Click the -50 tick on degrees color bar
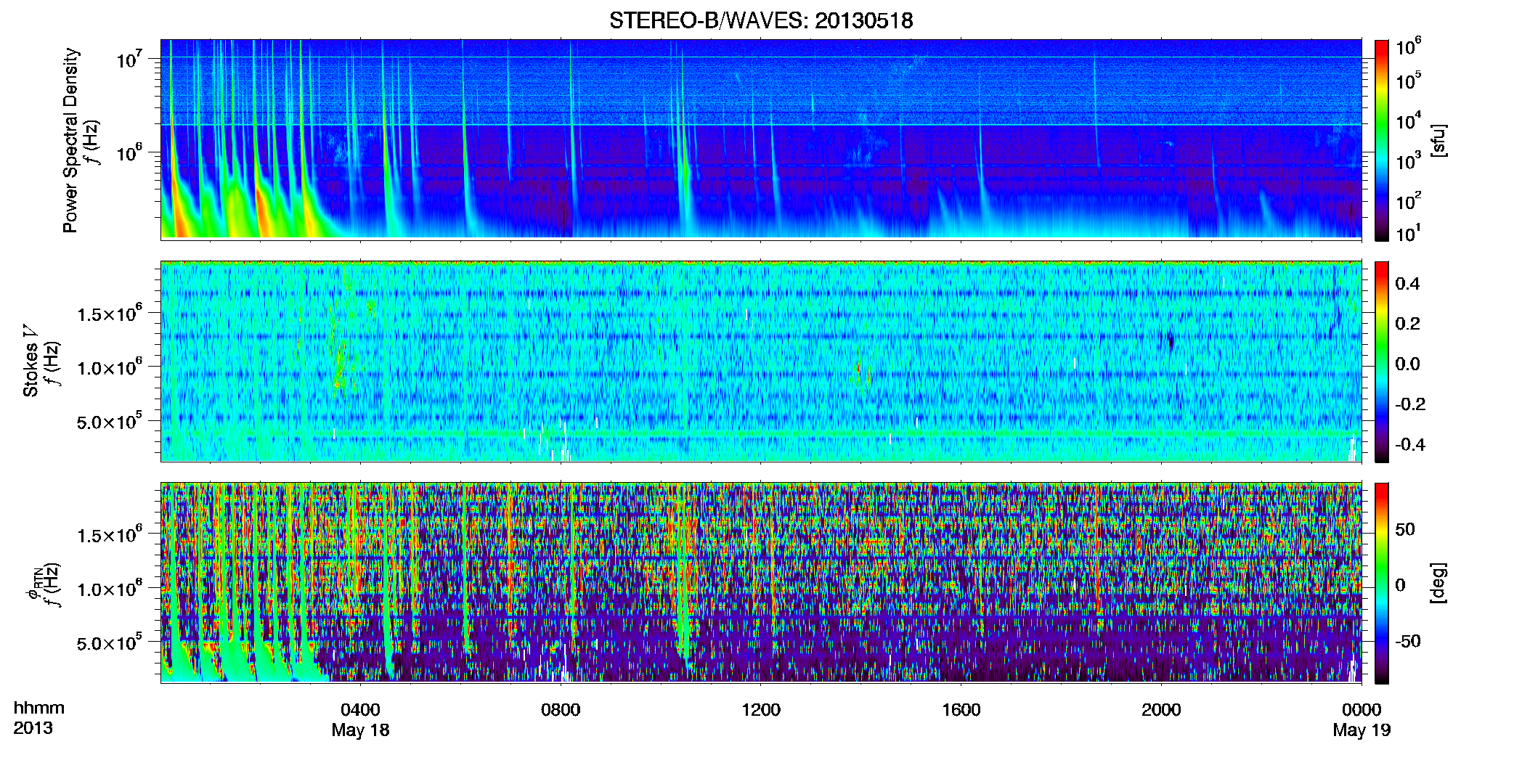The image size is (1522, 784). [x=1408, y=641]
